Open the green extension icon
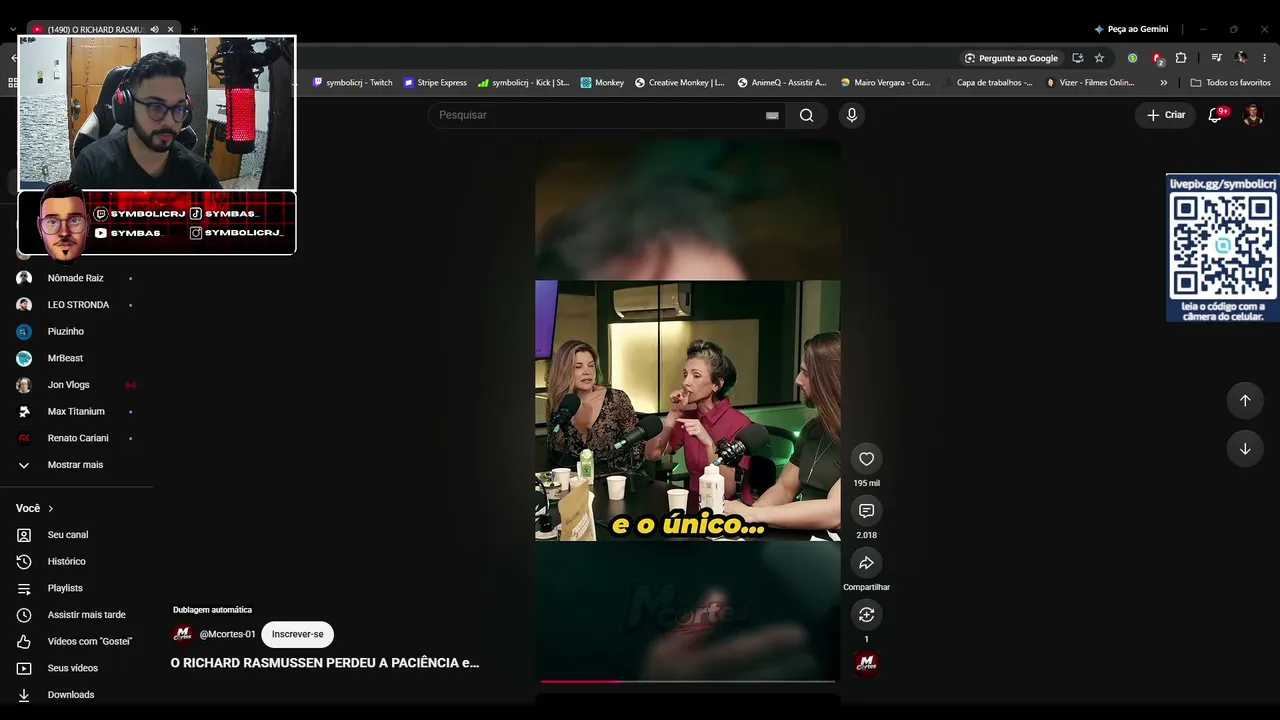The width and height of the screenshot is (1280, 720). (x=1132, y=58)
